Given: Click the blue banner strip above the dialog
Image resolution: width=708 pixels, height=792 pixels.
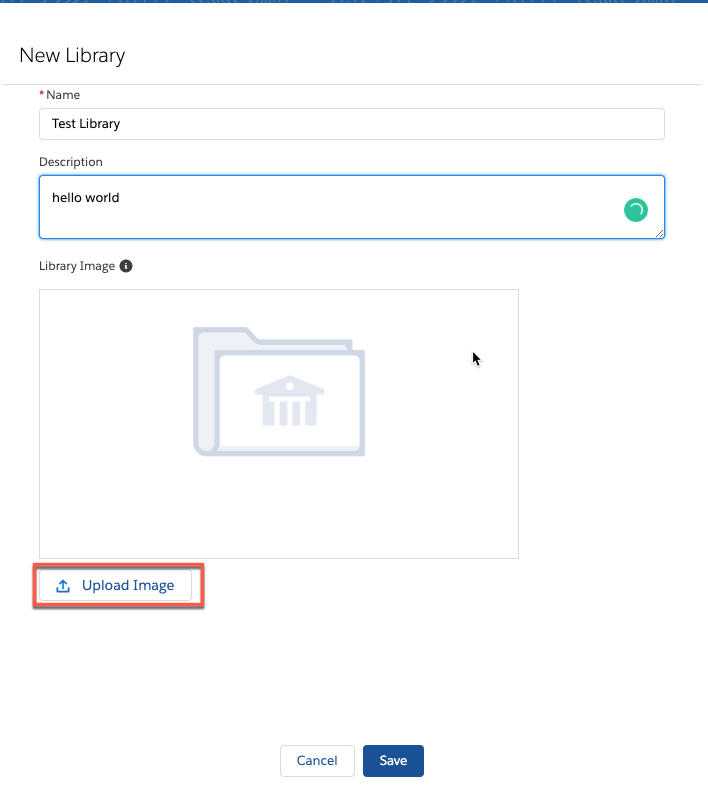Looking at the screenshot, I should (x=354, y=3).
